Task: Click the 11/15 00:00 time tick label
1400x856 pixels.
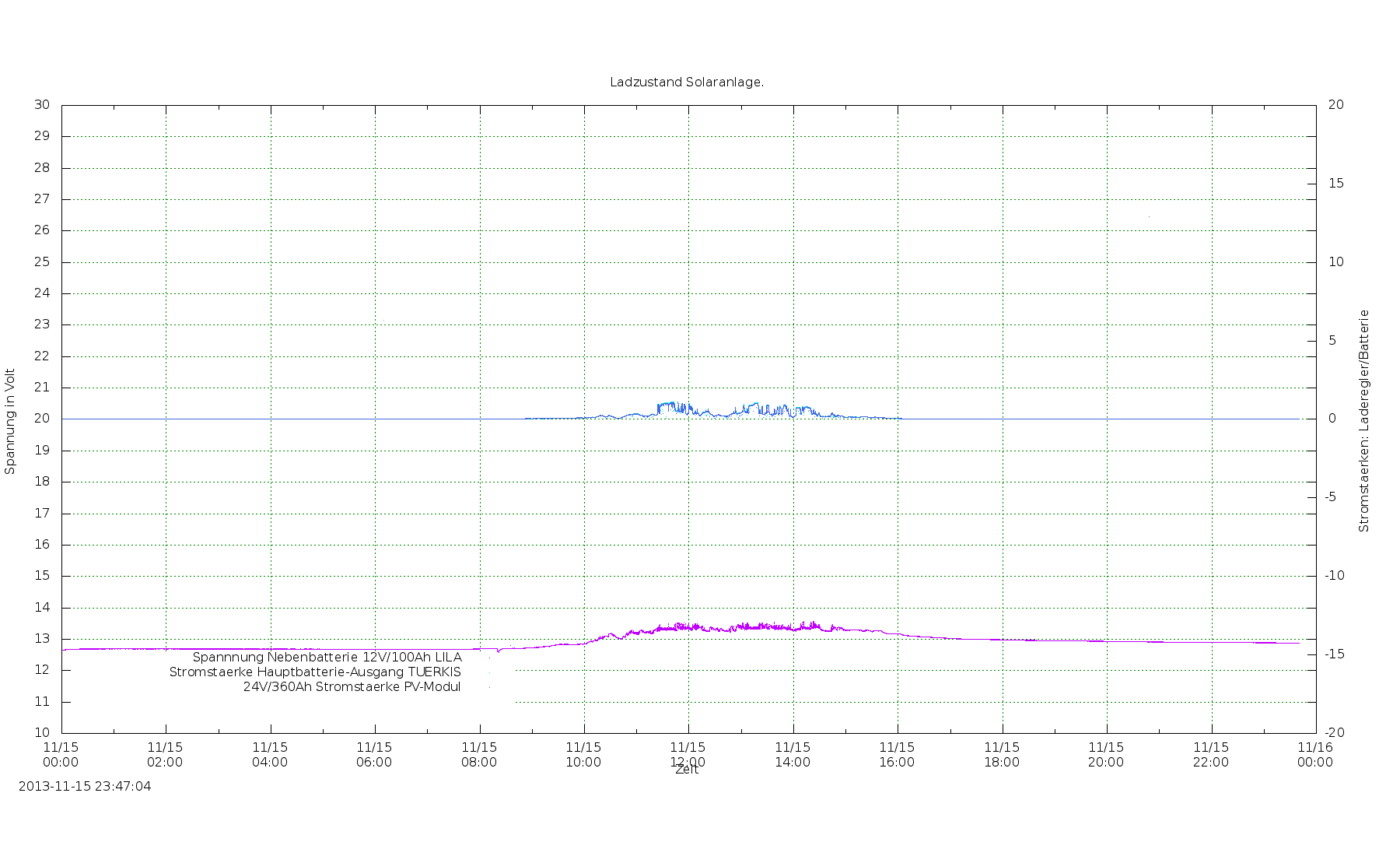Action: [x=61, y=755]
